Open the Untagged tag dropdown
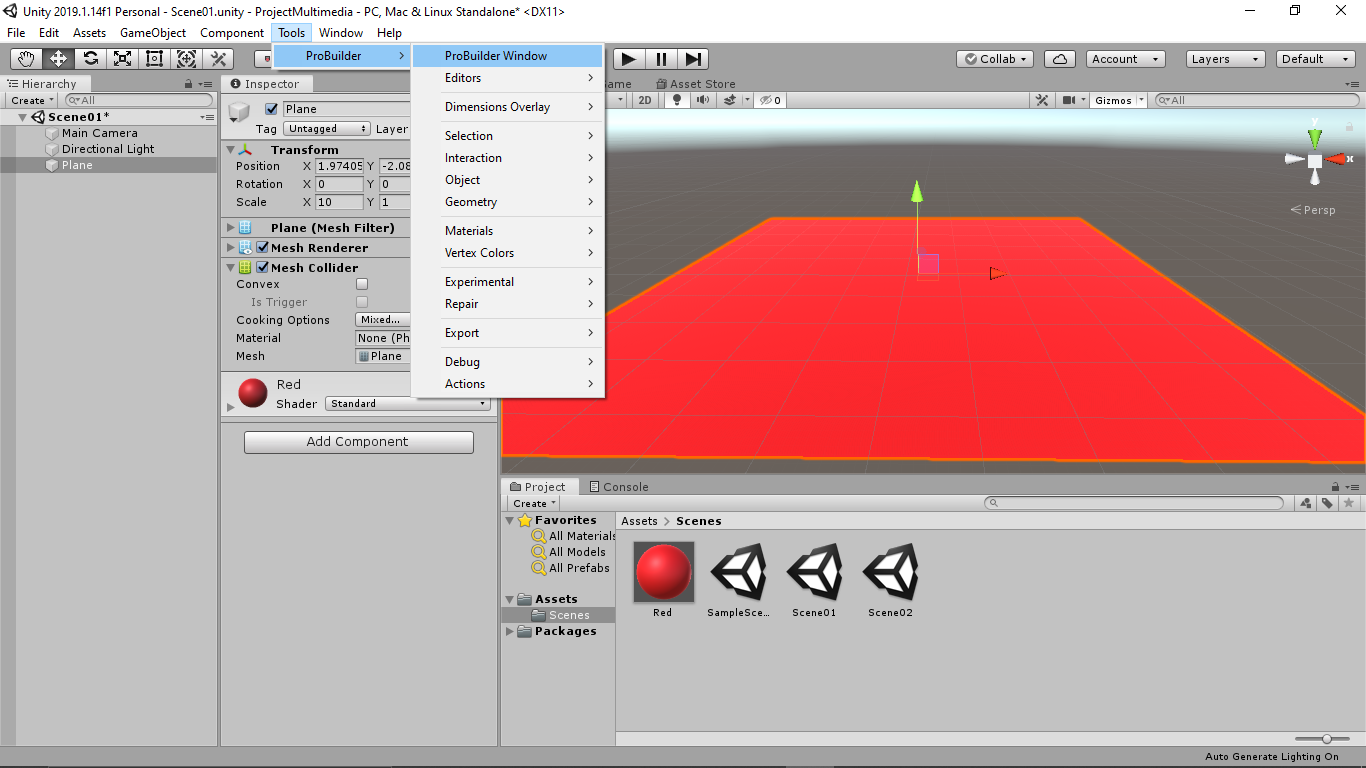 (327, 129)
